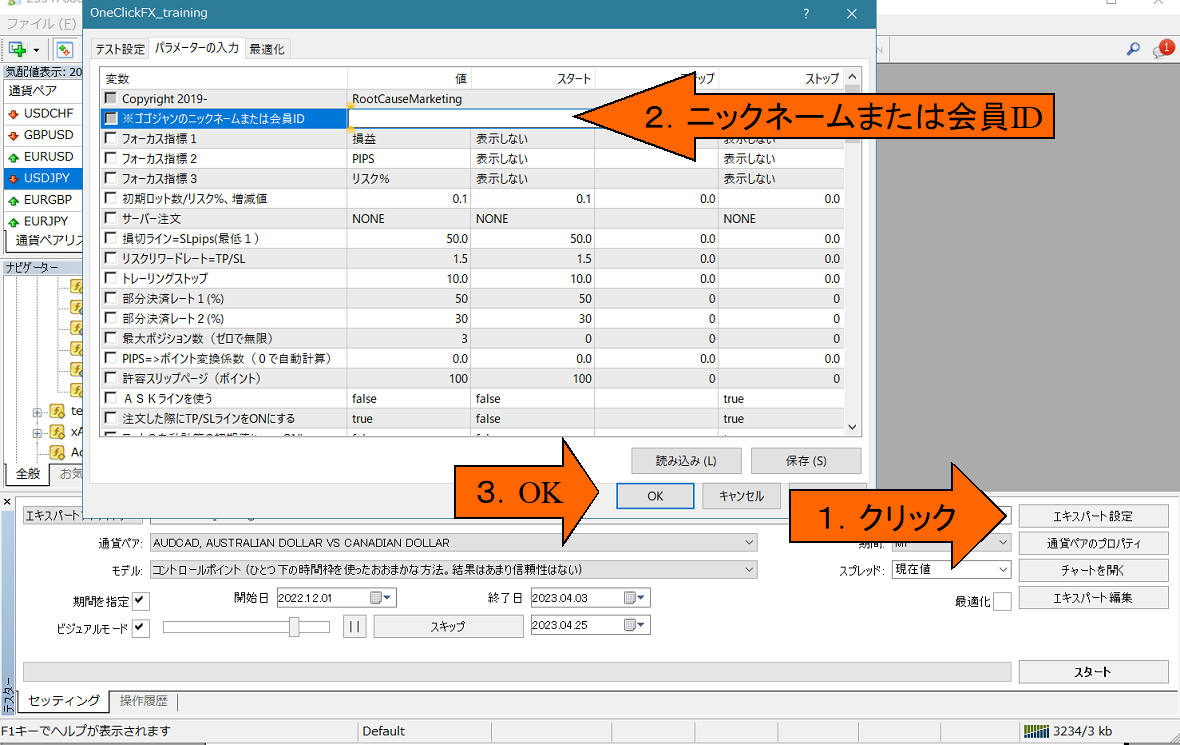Screen dimensions: 1180x745
Task: Open the dropdown arrow beside new chart icon
Action: (x=36, y=50)
